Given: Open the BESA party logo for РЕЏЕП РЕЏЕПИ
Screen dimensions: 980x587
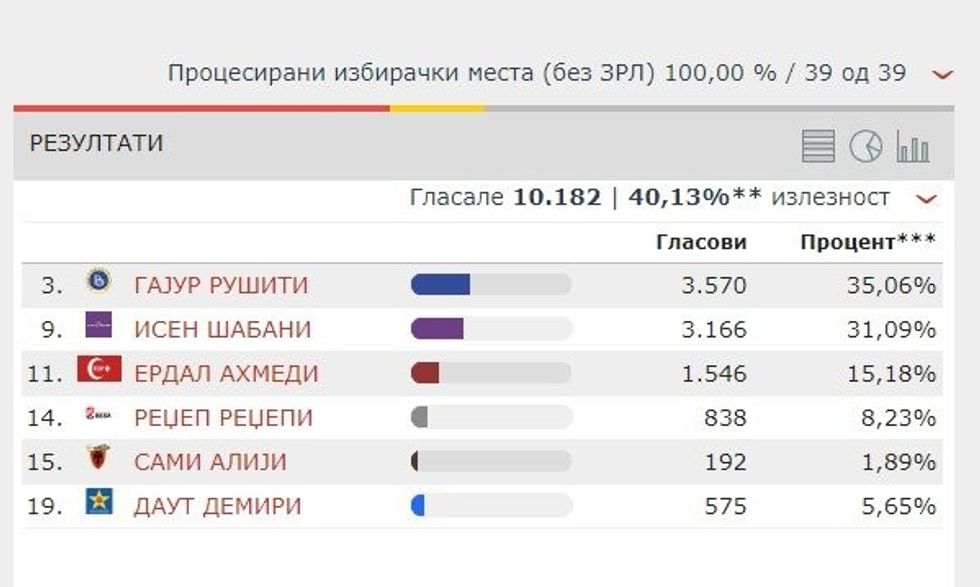Looking at the screenshot, I should coord(98,417).
